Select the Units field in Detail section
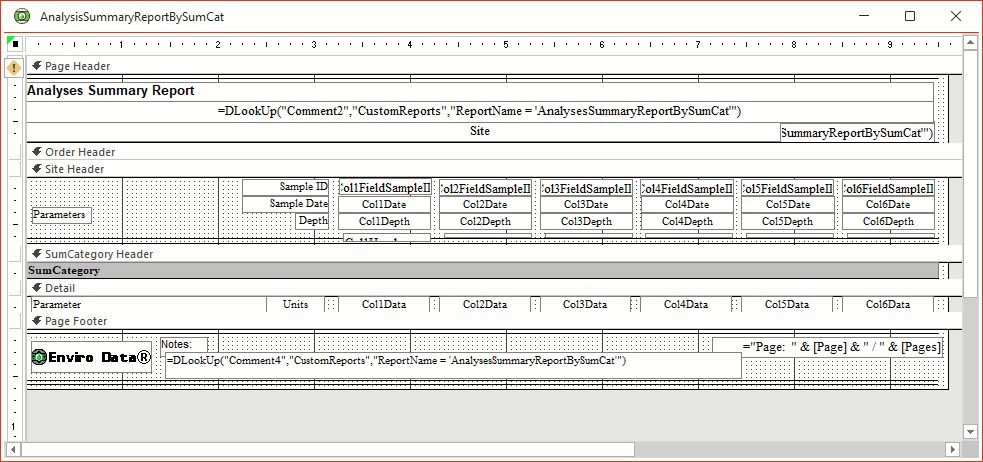983x462 pixels. [295, 305]
